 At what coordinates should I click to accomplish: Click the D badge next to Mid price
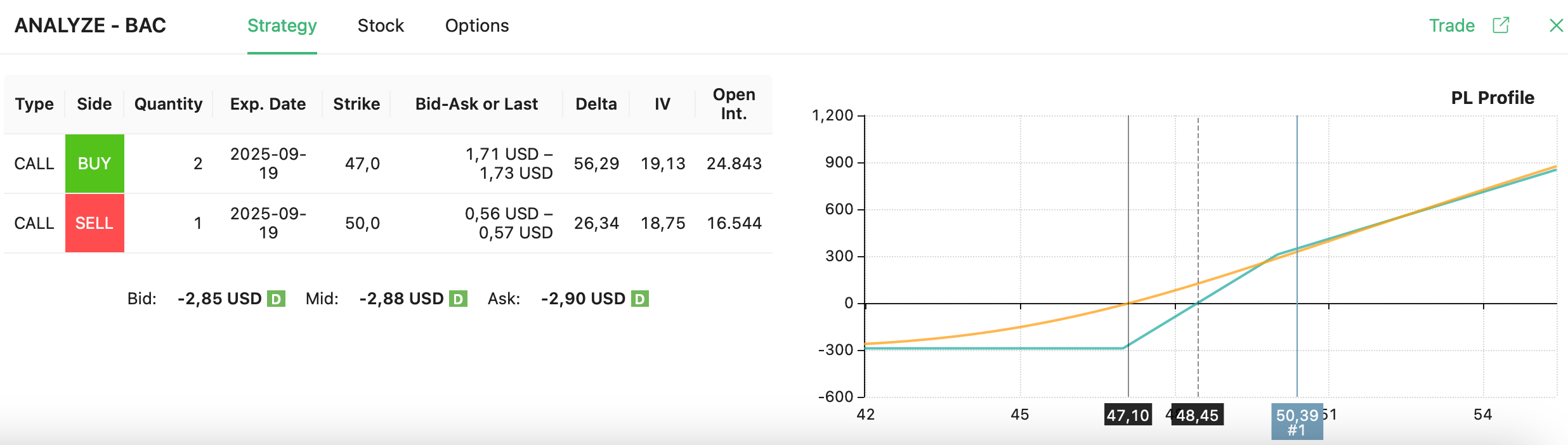458,299
